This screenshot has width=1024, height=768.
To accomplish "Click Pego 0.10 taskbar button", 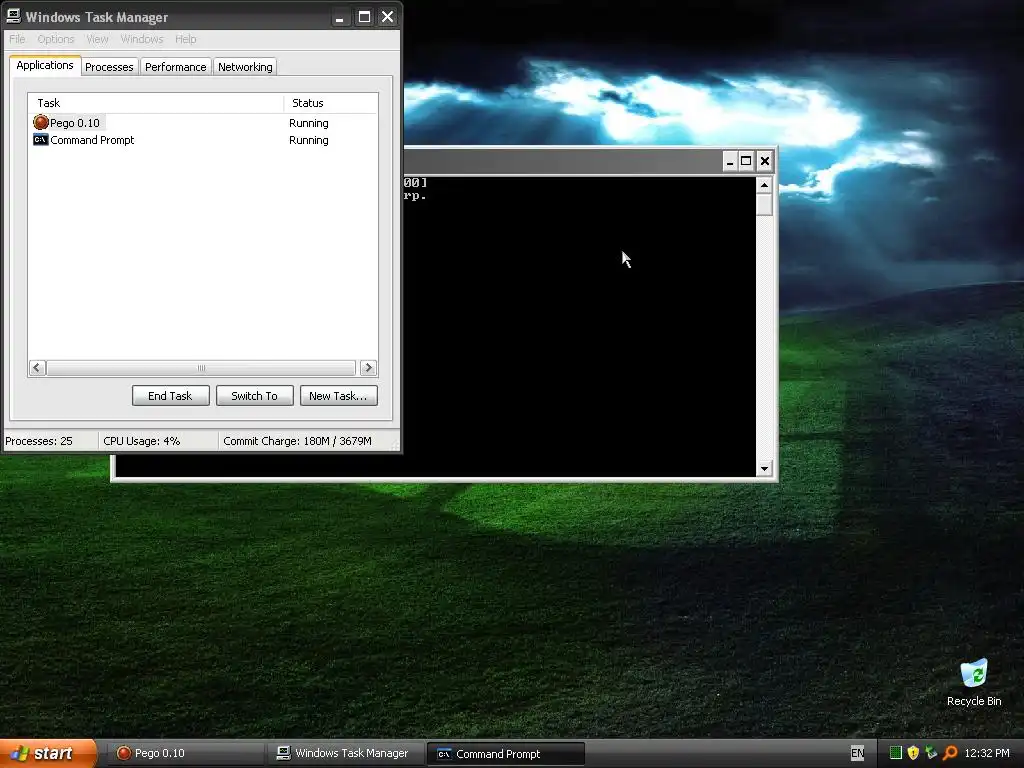I will [185, 754].
